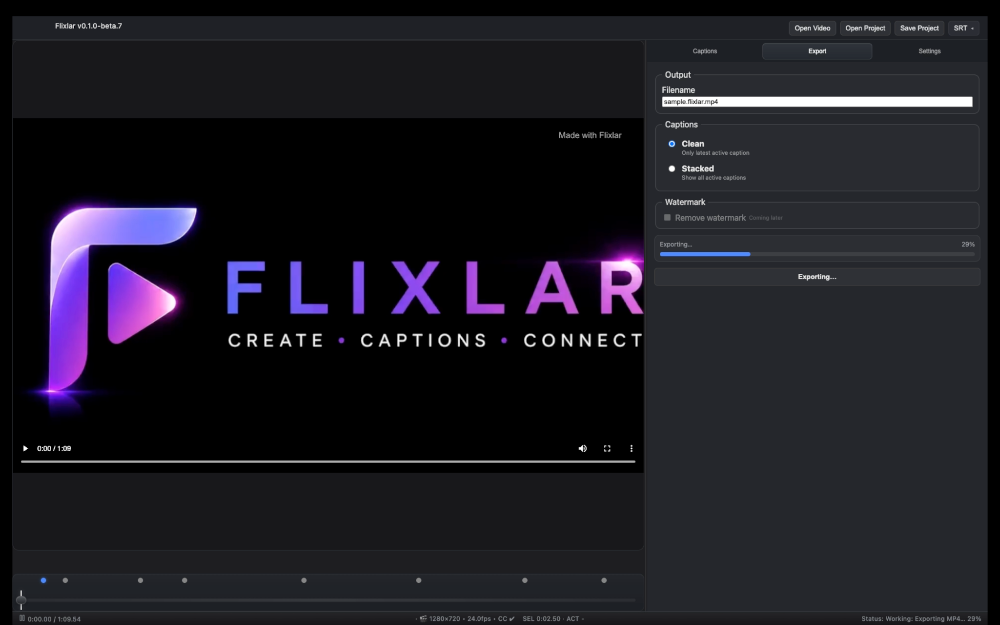This screenshot has width=1000, height=625.
Task: Click the 'Flixlar v0.1.0-beta.7' title text
Action: point(89,26)
